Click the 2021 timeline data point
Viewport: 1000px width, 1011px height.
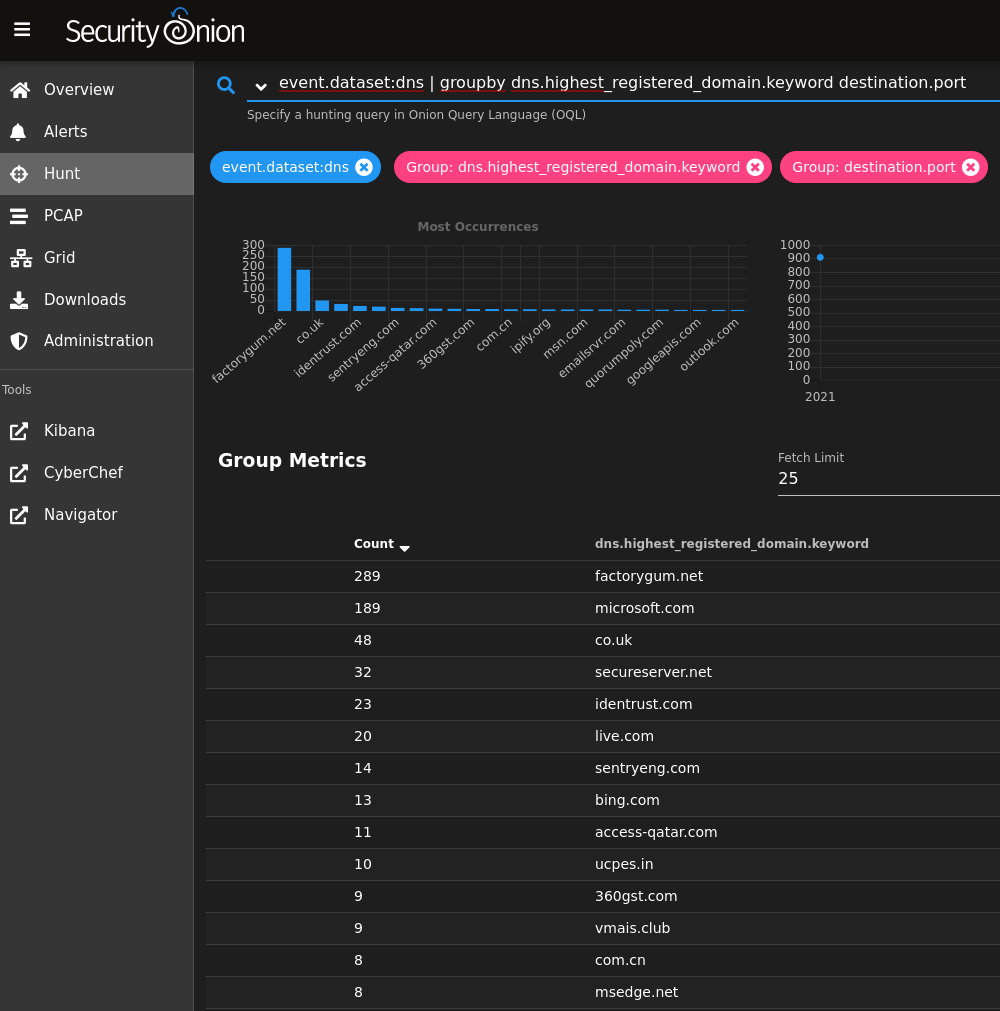[x=820, y=257]
